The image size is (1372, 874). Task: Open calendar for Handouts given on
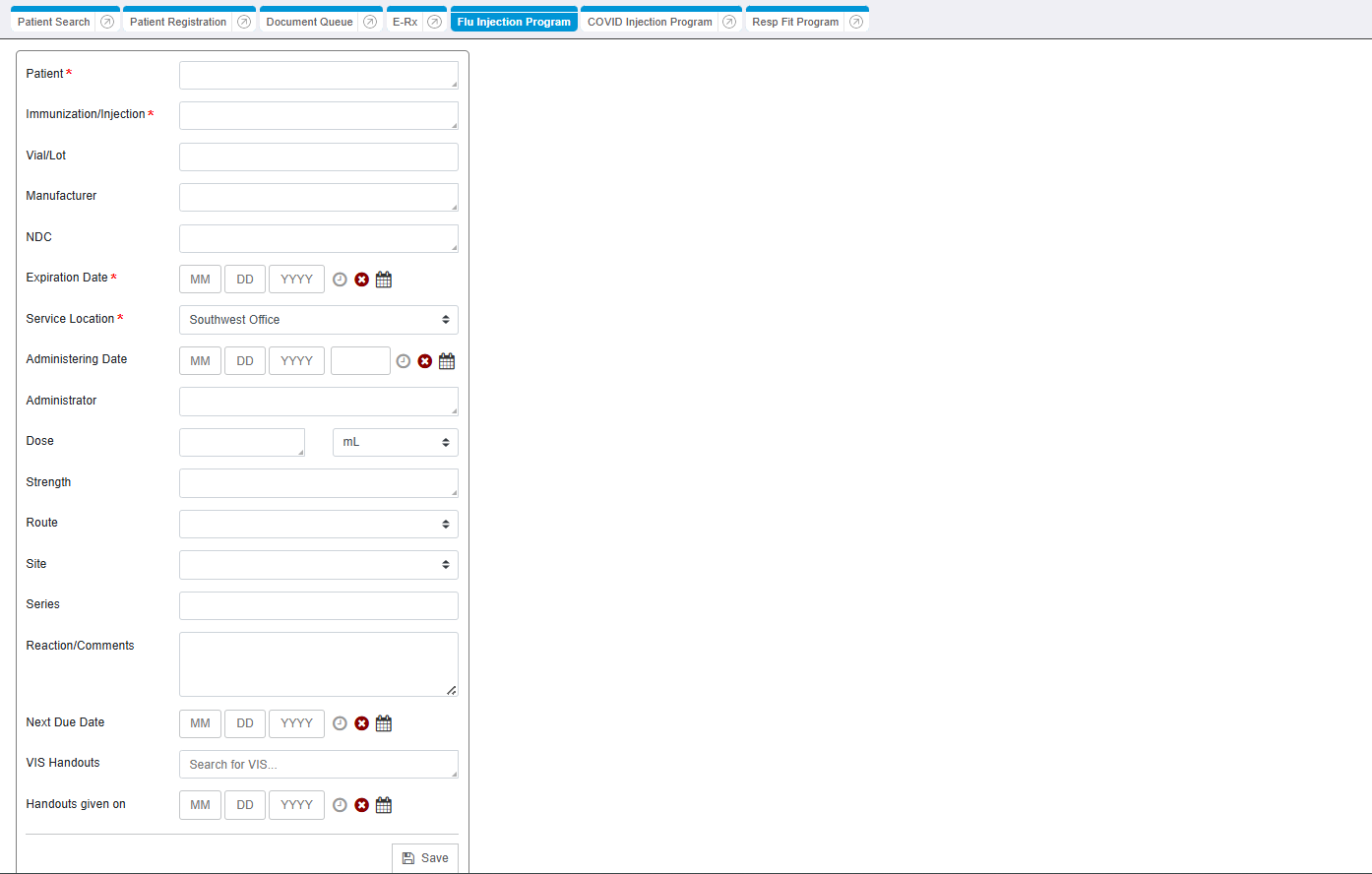click(384, 805)
